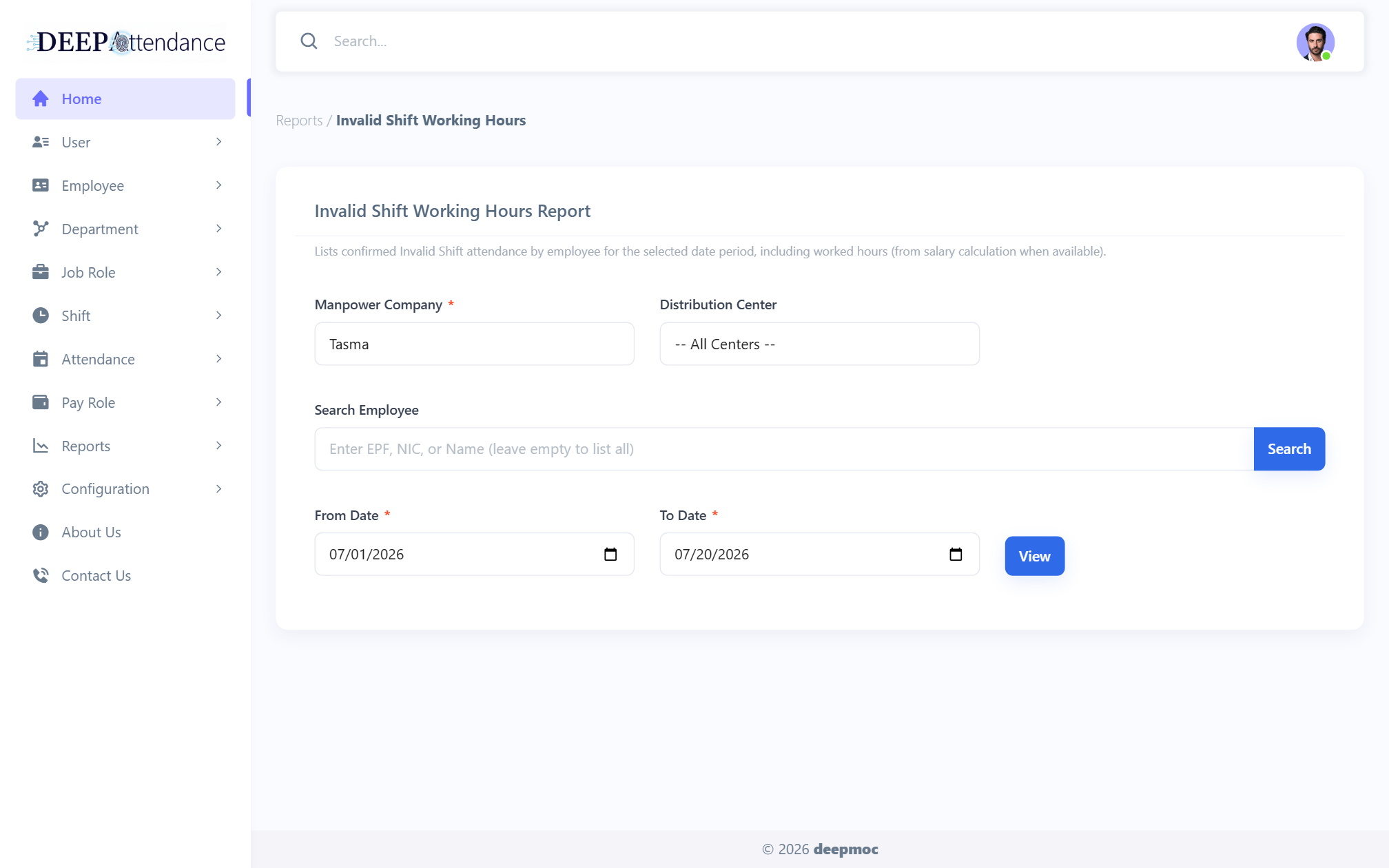Click the DEEP Attendance logo
Viewport: 1389px width, 868px height.
pyautogui.click(x=126, y=42)
